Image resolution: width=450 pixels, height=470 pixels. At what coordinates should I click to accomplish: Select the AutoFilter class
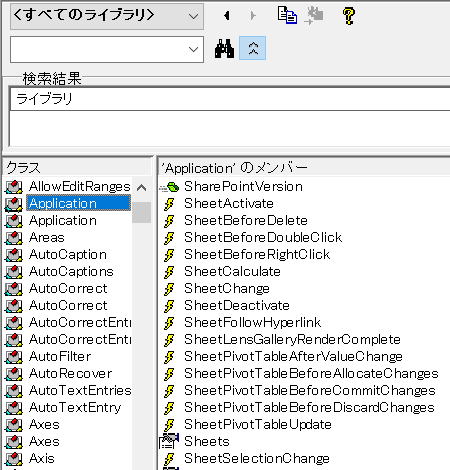pyautogui.click(x=60, y=356)
